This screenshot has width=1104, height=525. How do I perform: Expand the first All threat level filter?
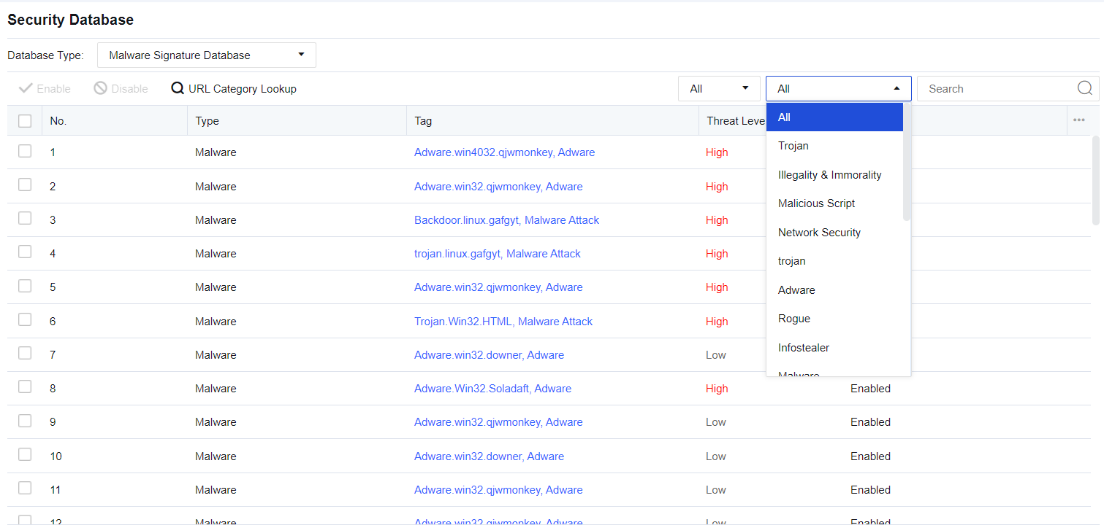(719, 89)
